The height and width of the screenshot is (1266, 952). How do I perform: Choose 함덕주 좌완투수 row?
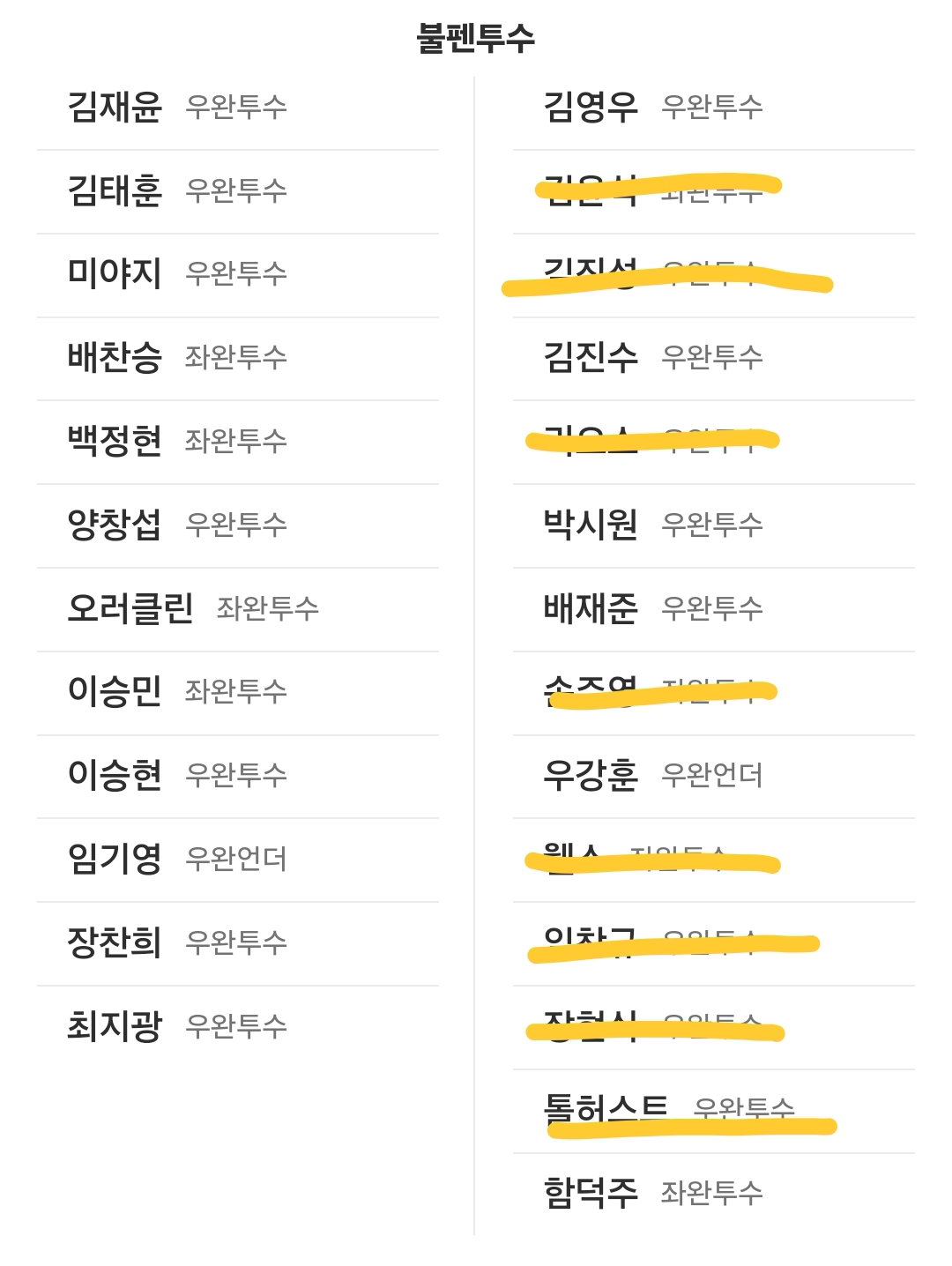[714, 1194]
